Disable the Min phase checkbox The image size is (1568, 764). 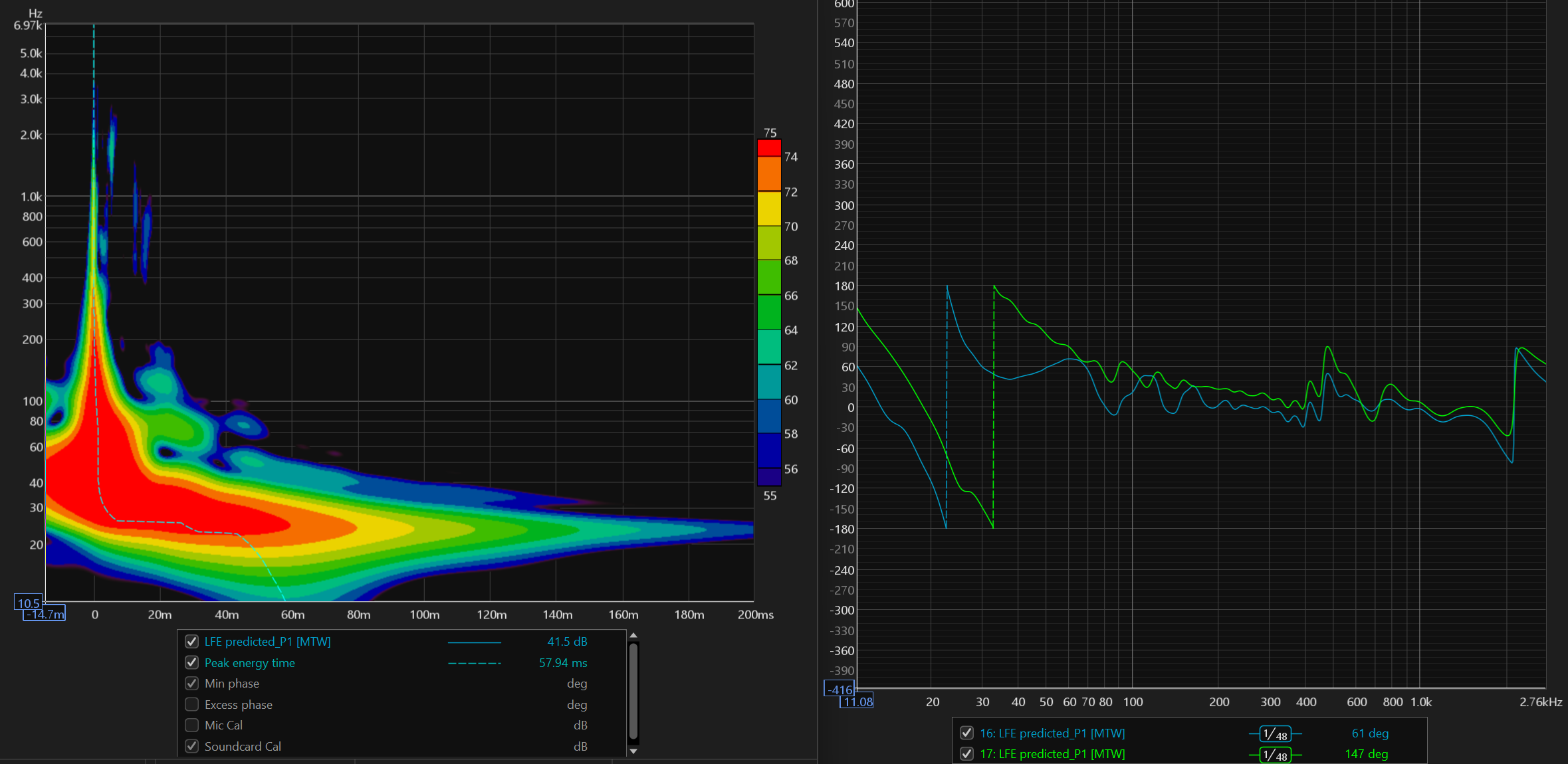[192, 683]
